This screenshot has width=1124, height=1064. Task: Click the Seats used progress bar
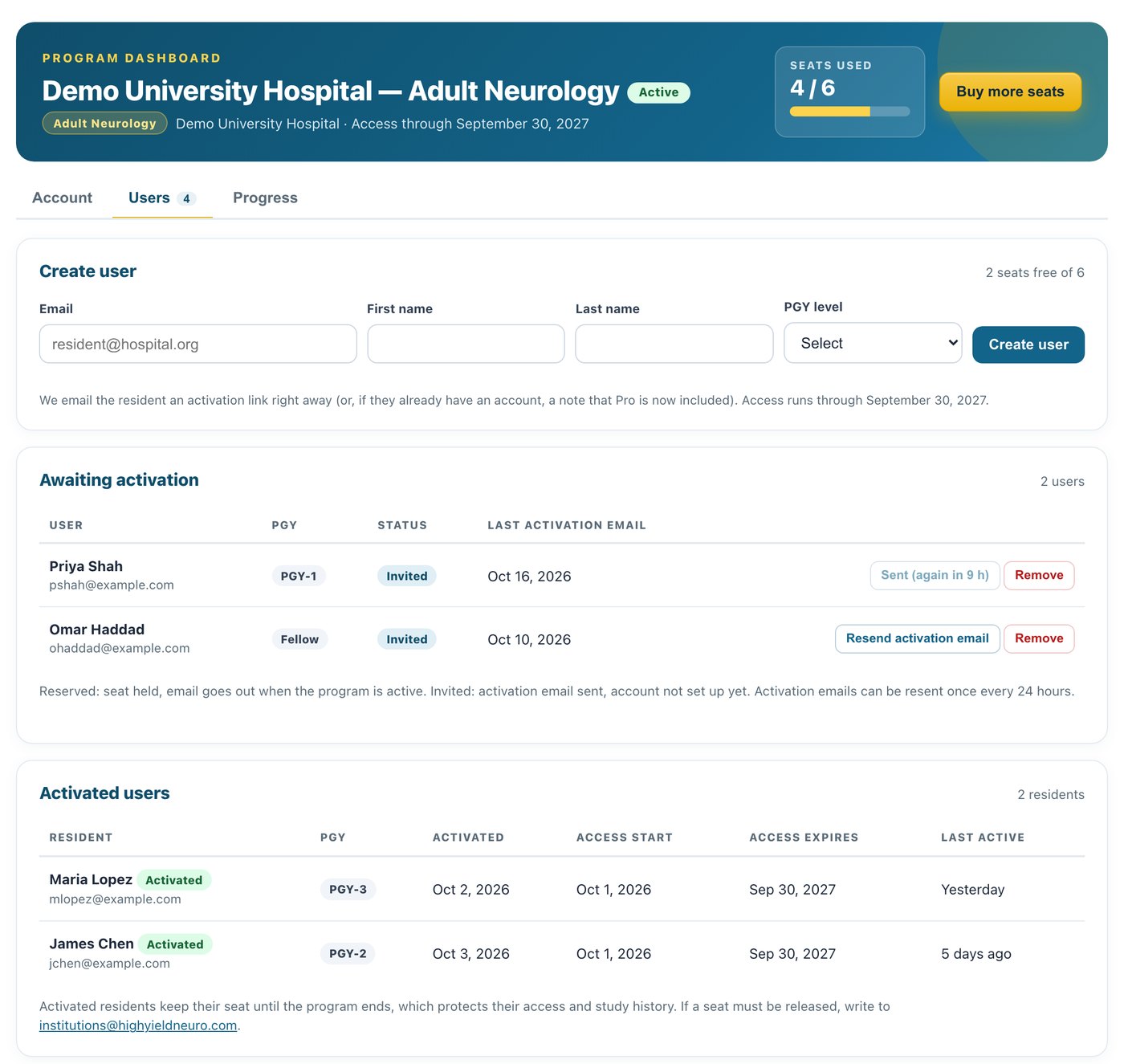(849, 112)
